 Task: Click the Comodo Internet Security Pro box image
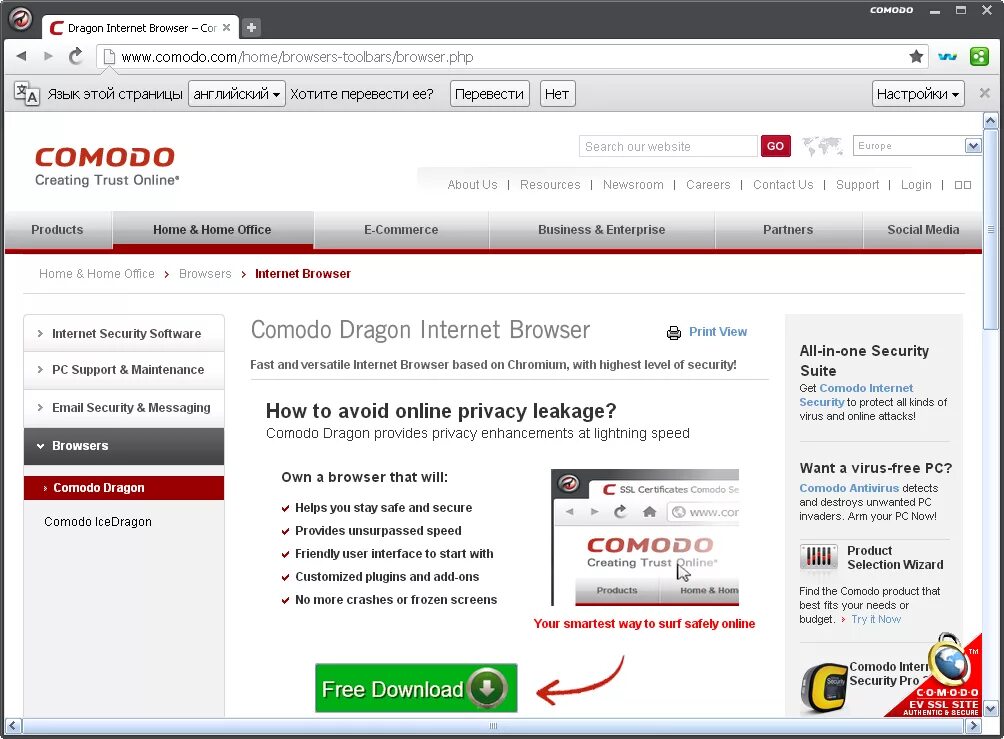coord(823,689)
